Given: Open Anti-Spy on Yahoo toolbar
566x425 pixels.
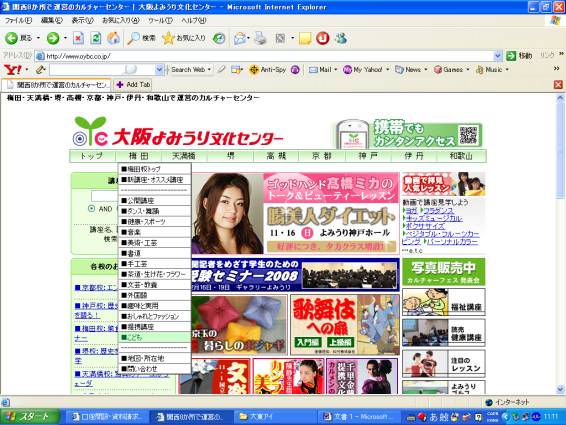Looking at the screenshot, I should click(267, 69).
